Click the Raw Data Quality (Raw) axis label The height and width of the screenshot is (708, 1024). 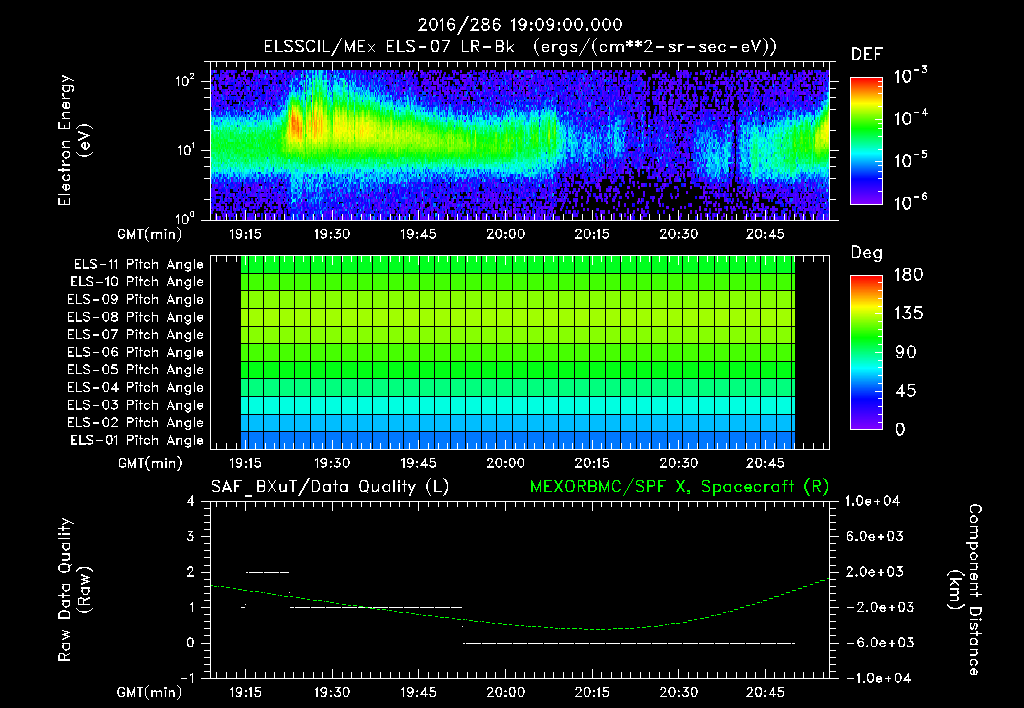(74, 590)
